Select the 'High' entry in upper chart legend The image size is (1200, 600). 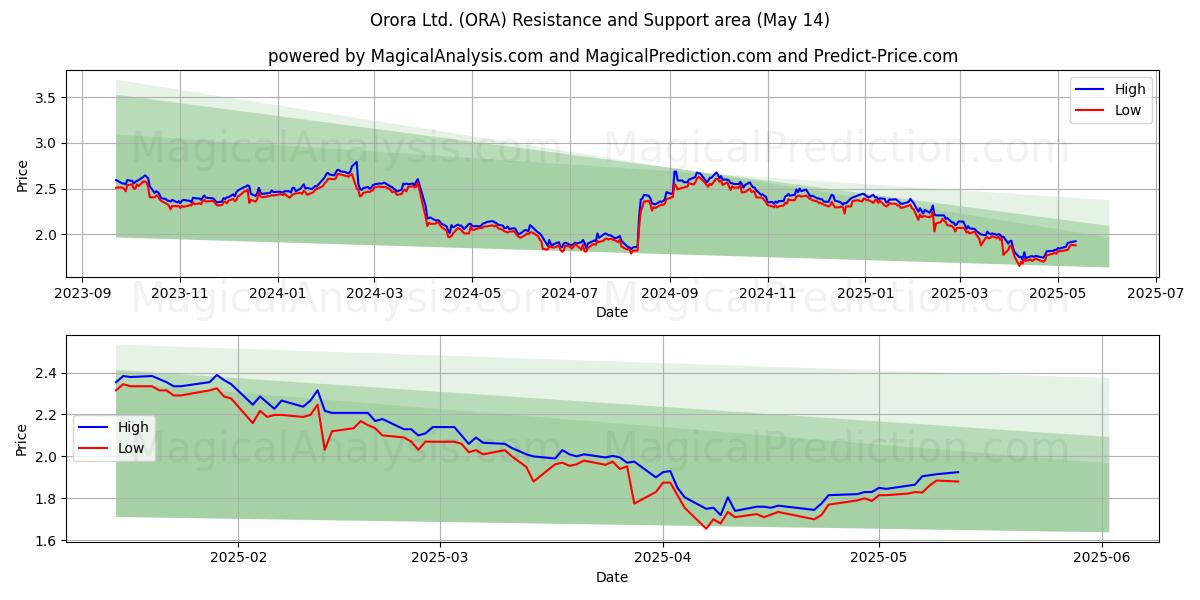[1131, 89]
